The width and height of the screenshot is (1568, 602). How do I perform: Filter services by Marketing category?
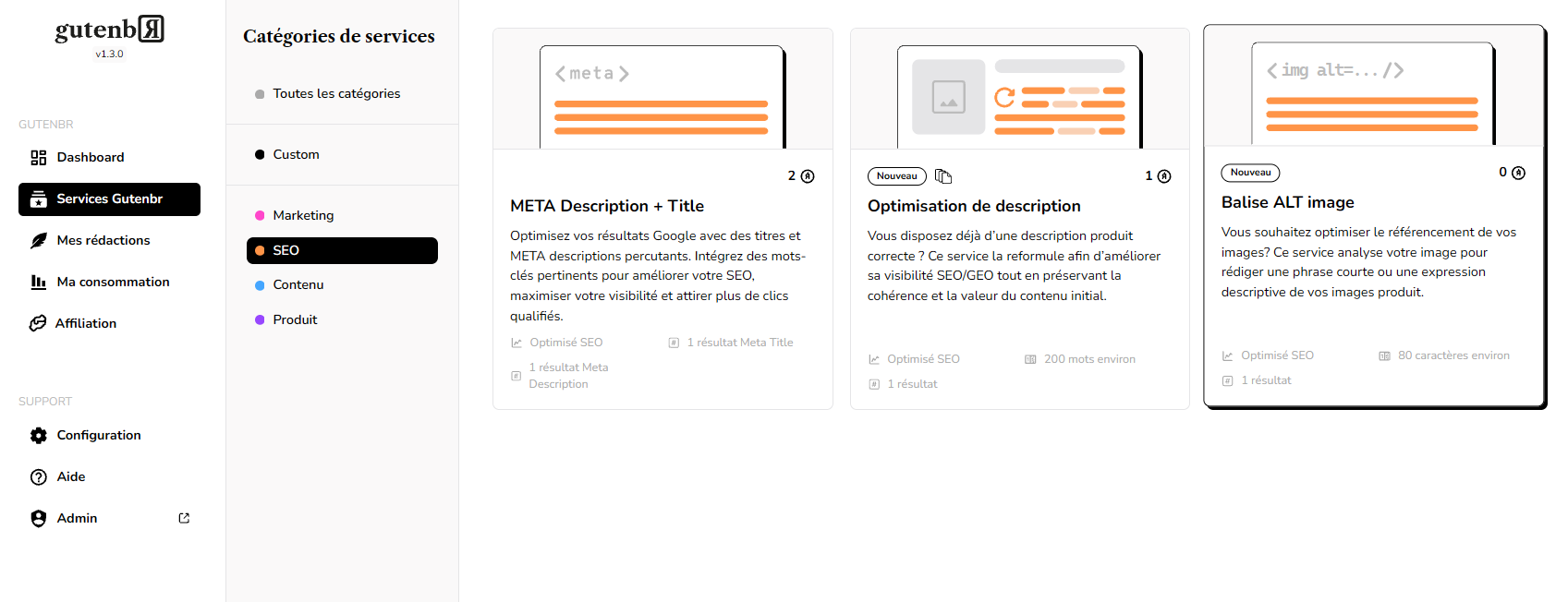(303, 215)
